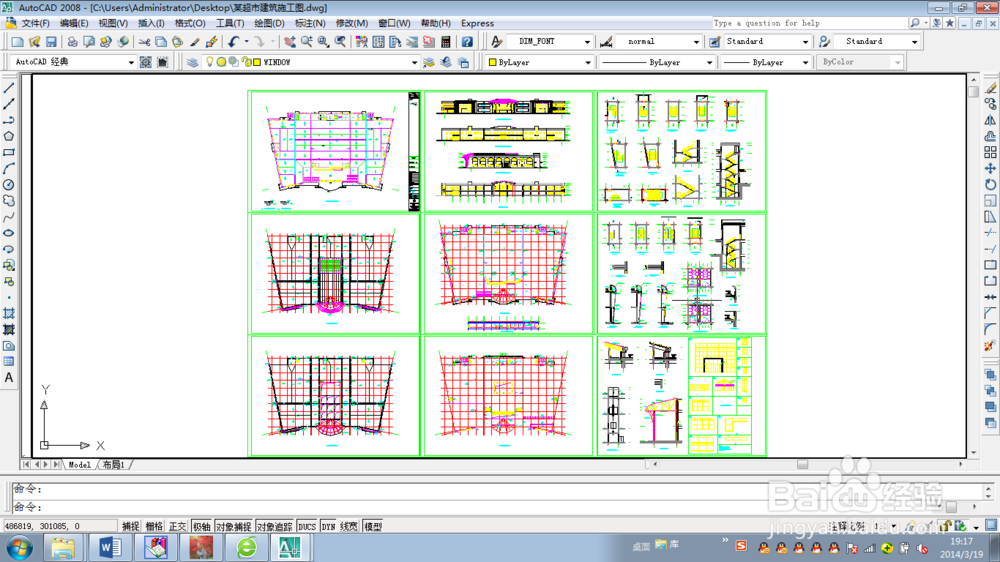Open the Standard multileader style dropdown
1000x562 pixels.
[914, 41]
